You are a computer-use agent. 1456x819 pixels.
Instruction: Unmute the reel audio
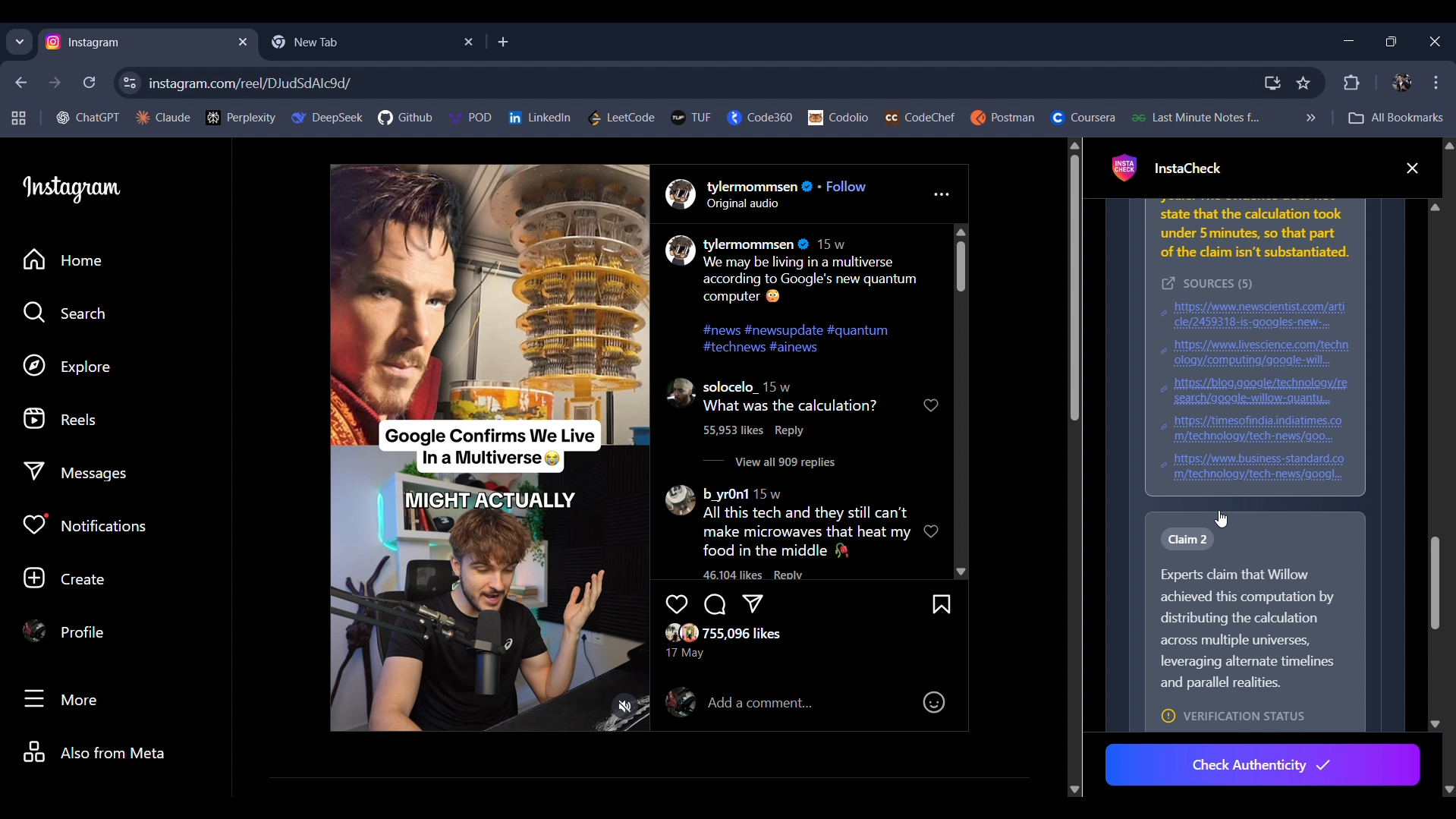pyautogui.click(x=624, y=707)
